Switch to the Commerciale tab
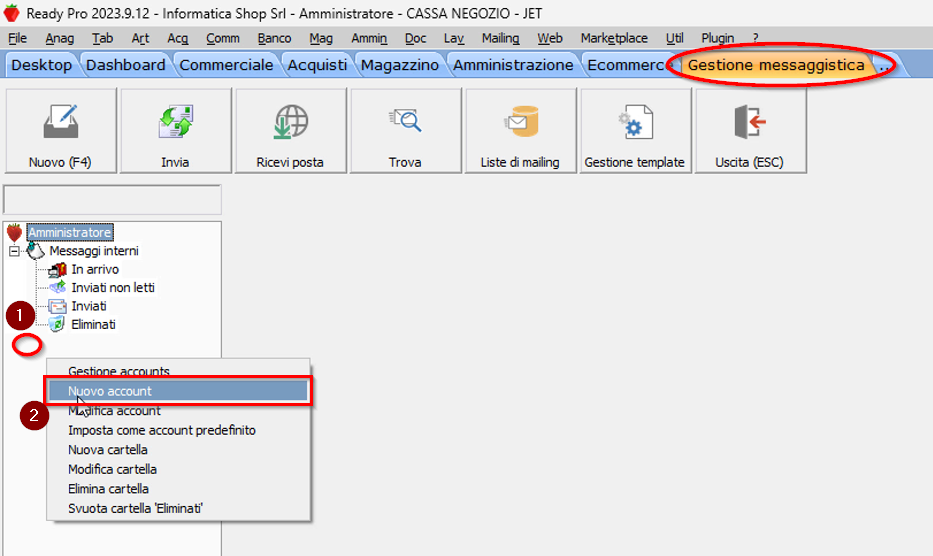 [x=226, y=65]
